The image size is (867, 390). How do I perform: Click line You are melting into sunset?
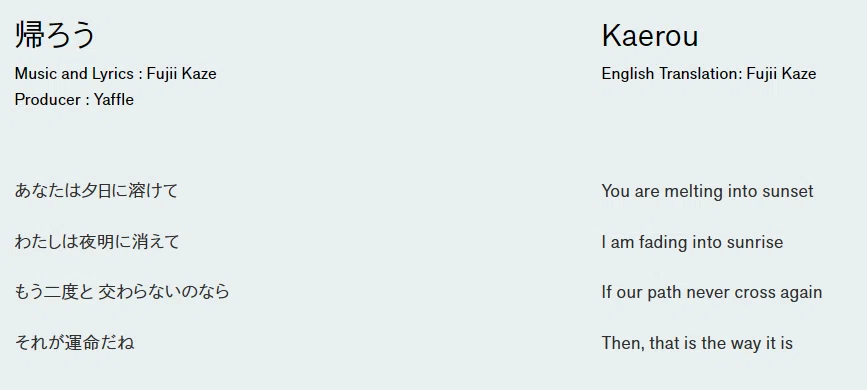(x=707, y=191)
